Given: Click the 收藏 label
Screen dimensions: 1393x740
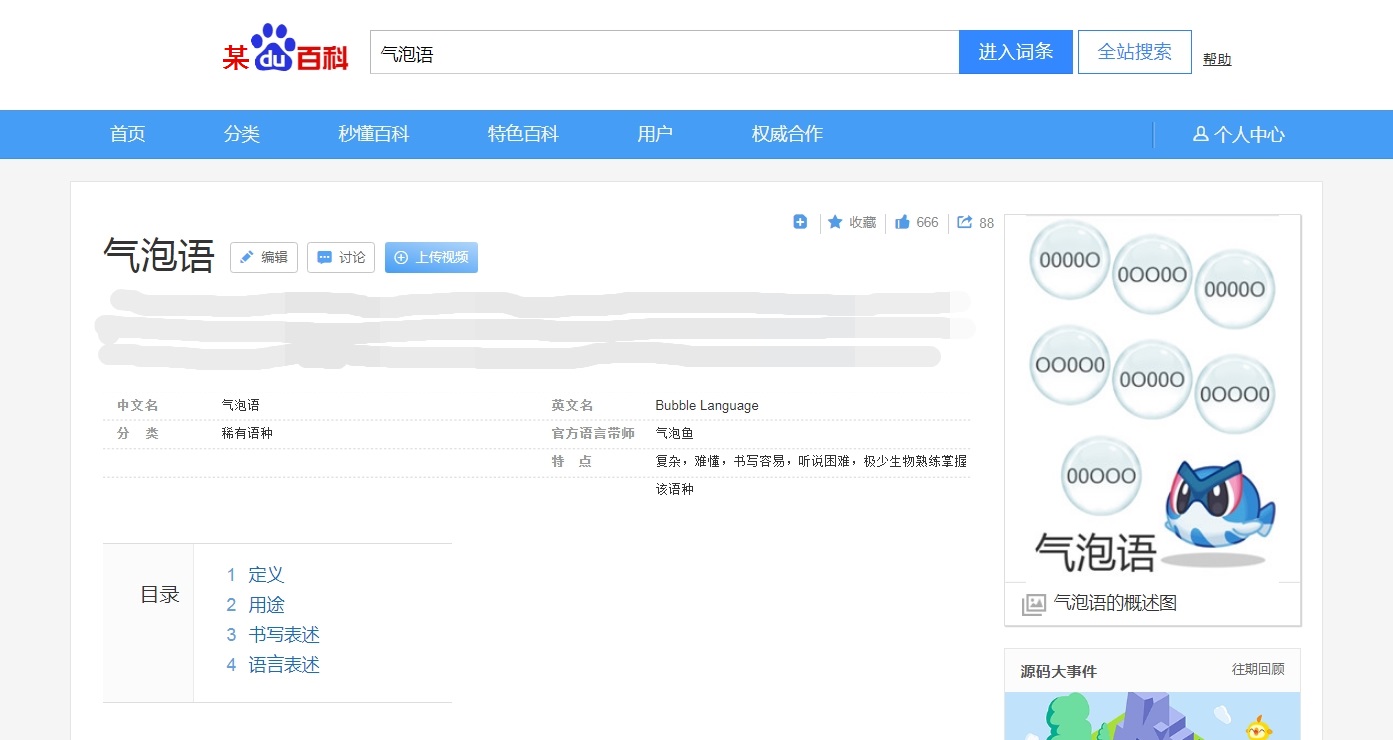Looking at the screenshot, I should click(x=862, y=222).
